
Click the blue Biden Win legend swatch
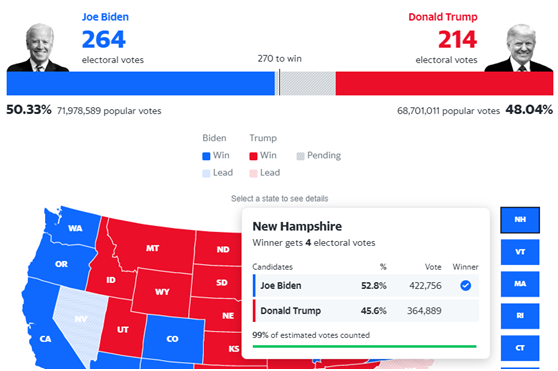click(x=206, y=156)
